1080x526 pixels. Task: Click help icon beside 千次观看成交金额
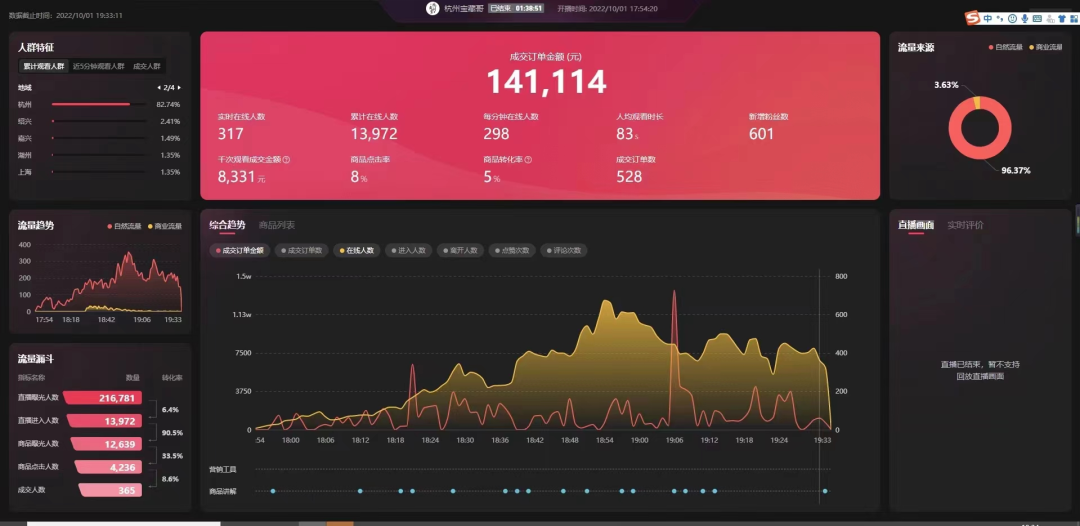click(287, 159)
